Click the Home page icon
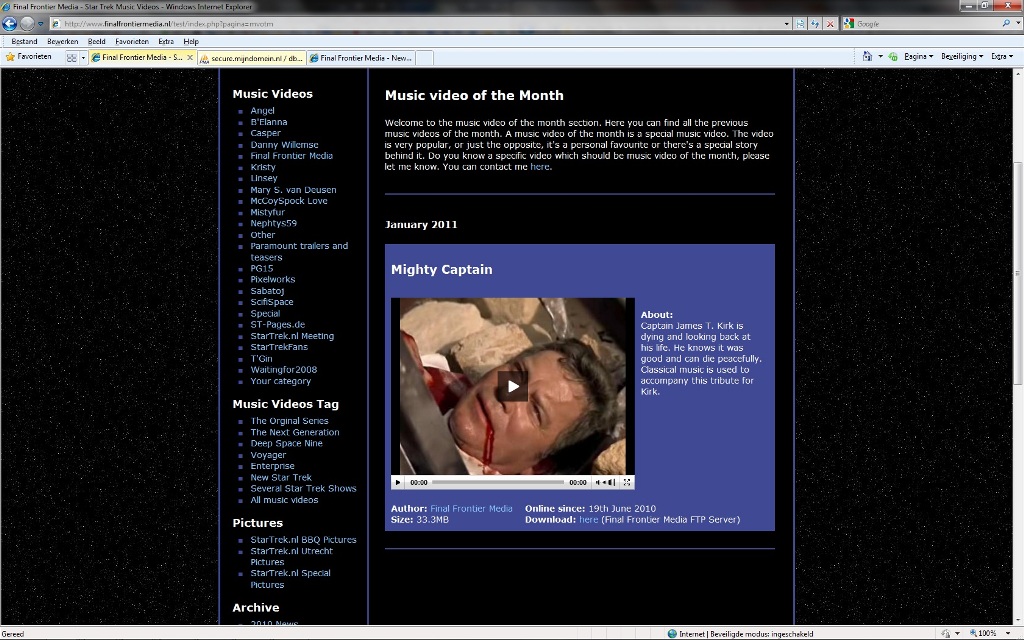This screenshot has width=1024, height=640. (x=867, y=57)
